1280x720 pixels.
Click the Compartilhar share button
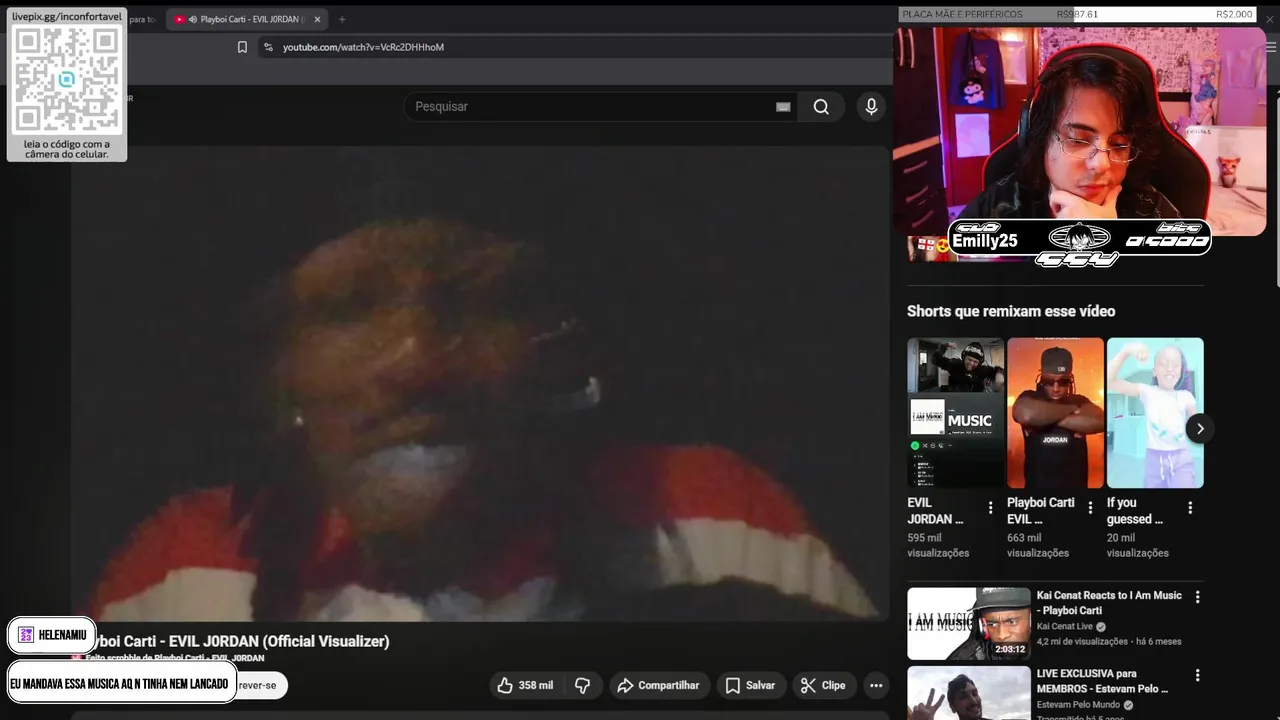point(660,685)
